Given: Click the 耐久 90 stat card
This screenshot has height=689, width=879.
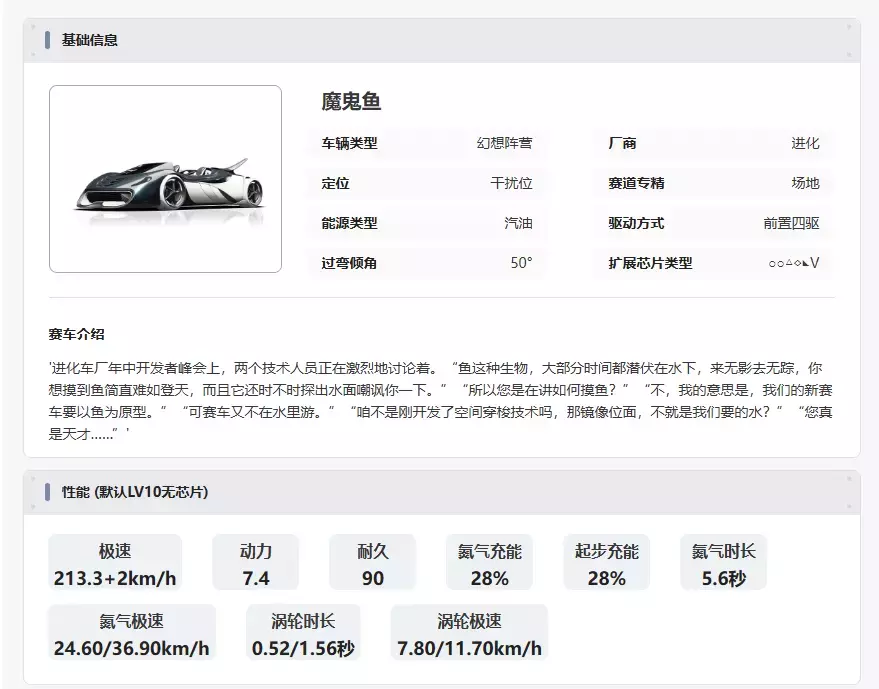Looking at the screenshot, I should point(372,564).
